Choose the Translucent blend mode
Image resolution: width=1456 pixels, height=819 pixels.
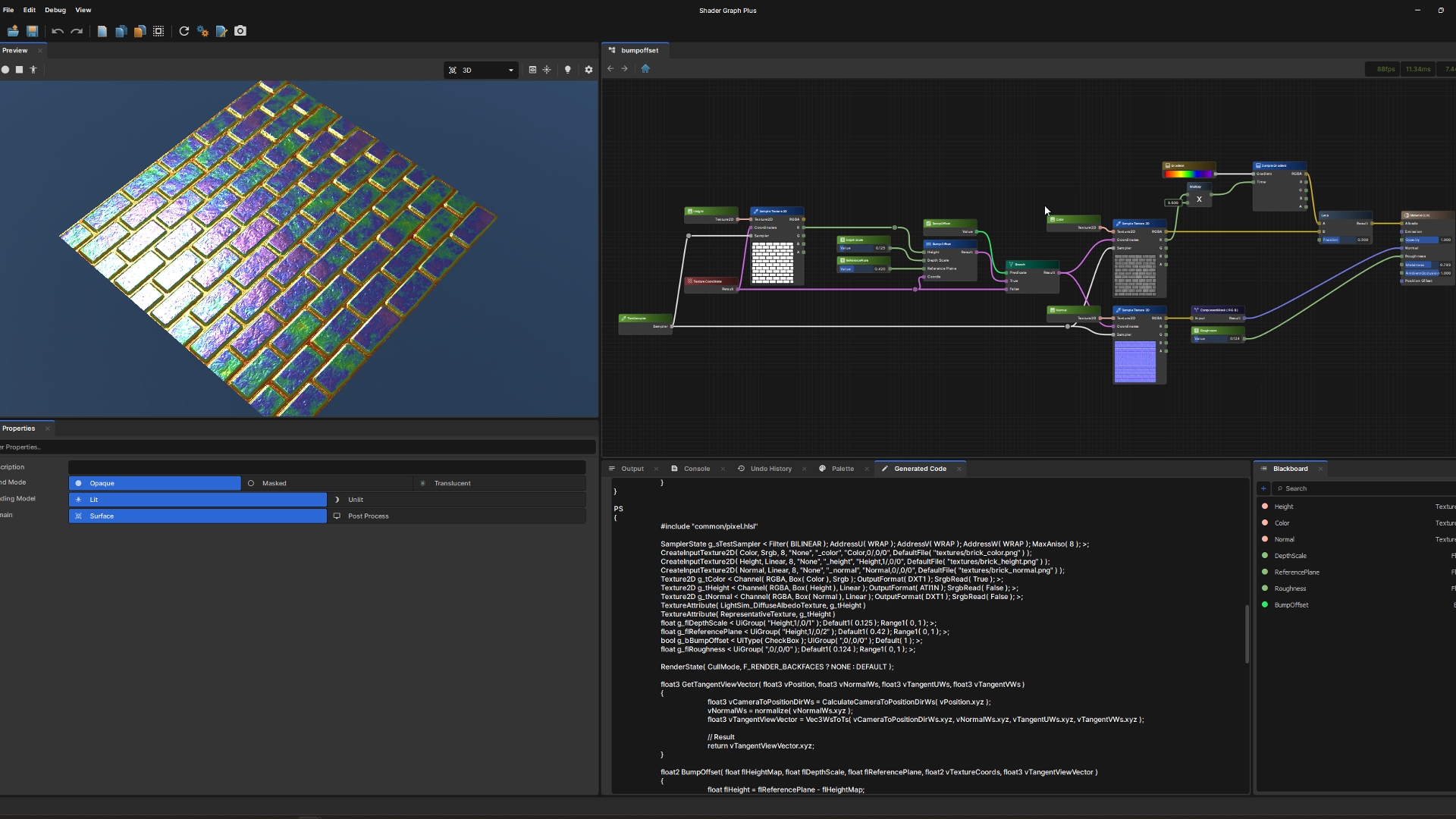452,483
